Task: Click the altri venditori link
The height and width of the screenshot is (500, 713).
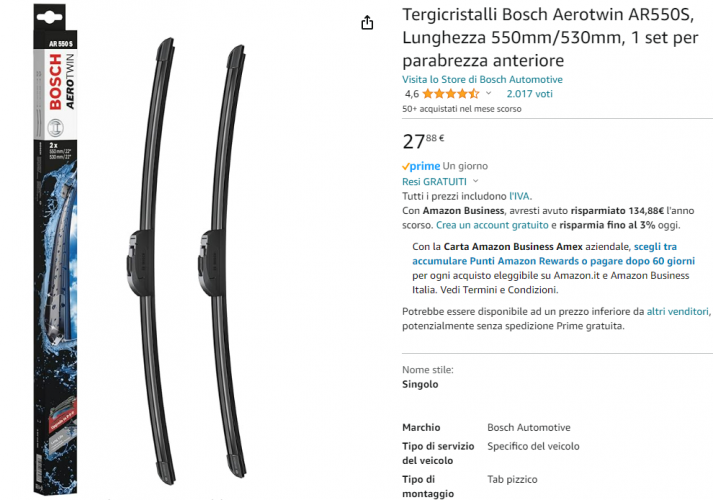Action: (x=678, y=312)
